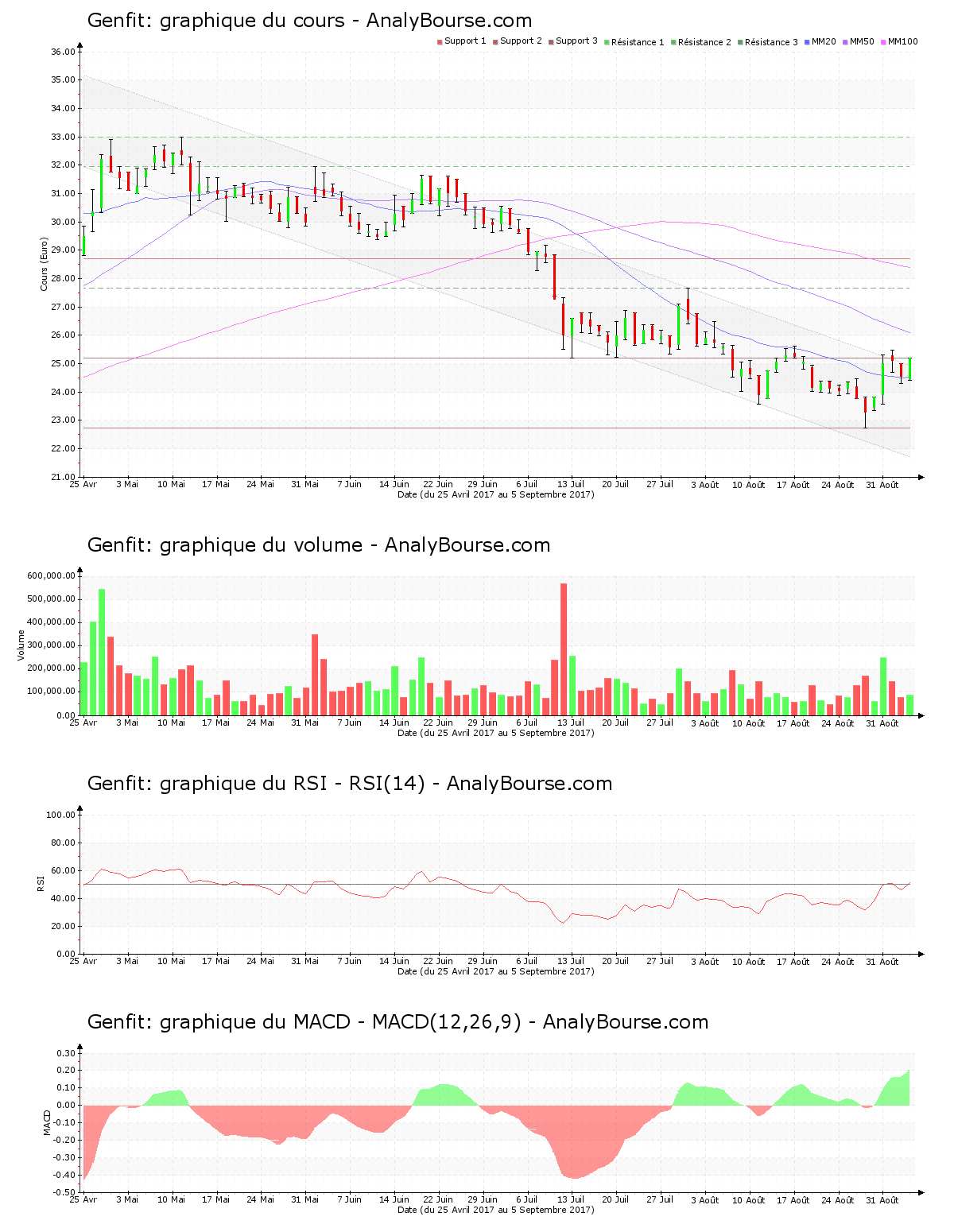Click the 'Volume' vertical axis label

coord(21,645)
